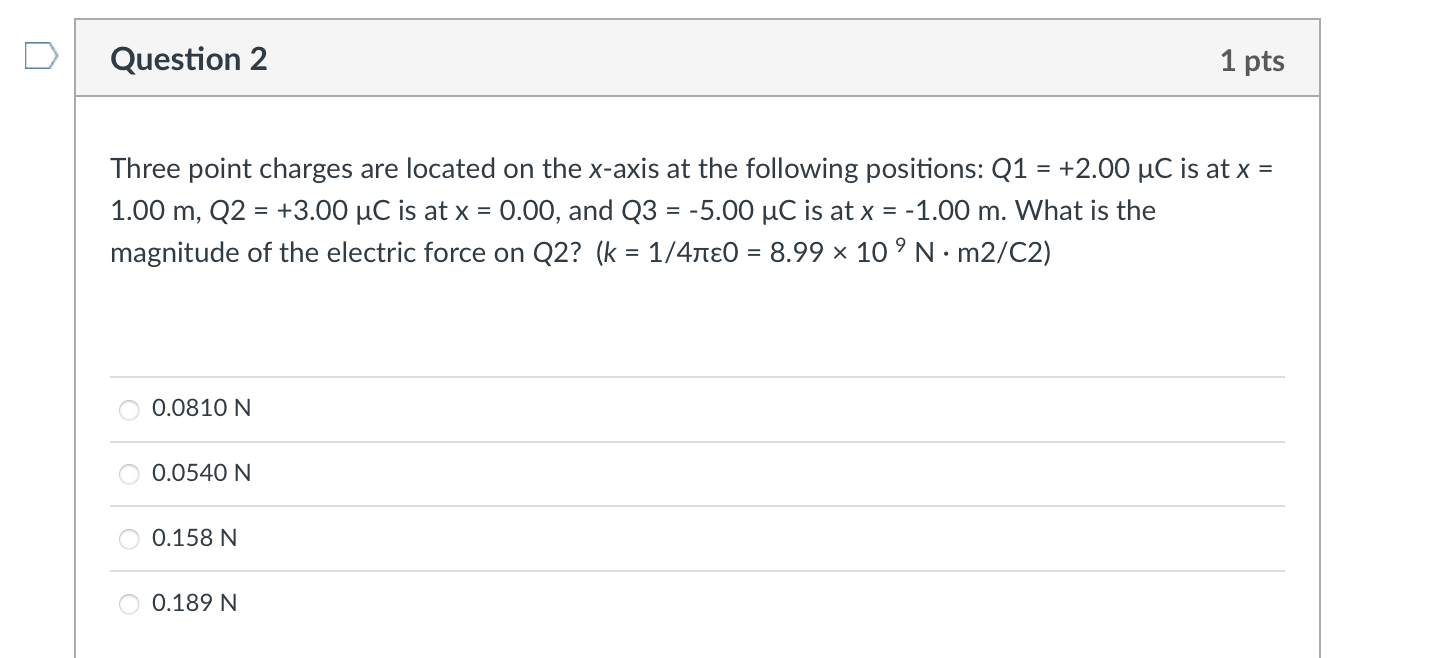Click the radio circle next to 0.0810 N
The height and width of the screenshot is (658, 1434).
pyautogui.click(x=128, y=408)
